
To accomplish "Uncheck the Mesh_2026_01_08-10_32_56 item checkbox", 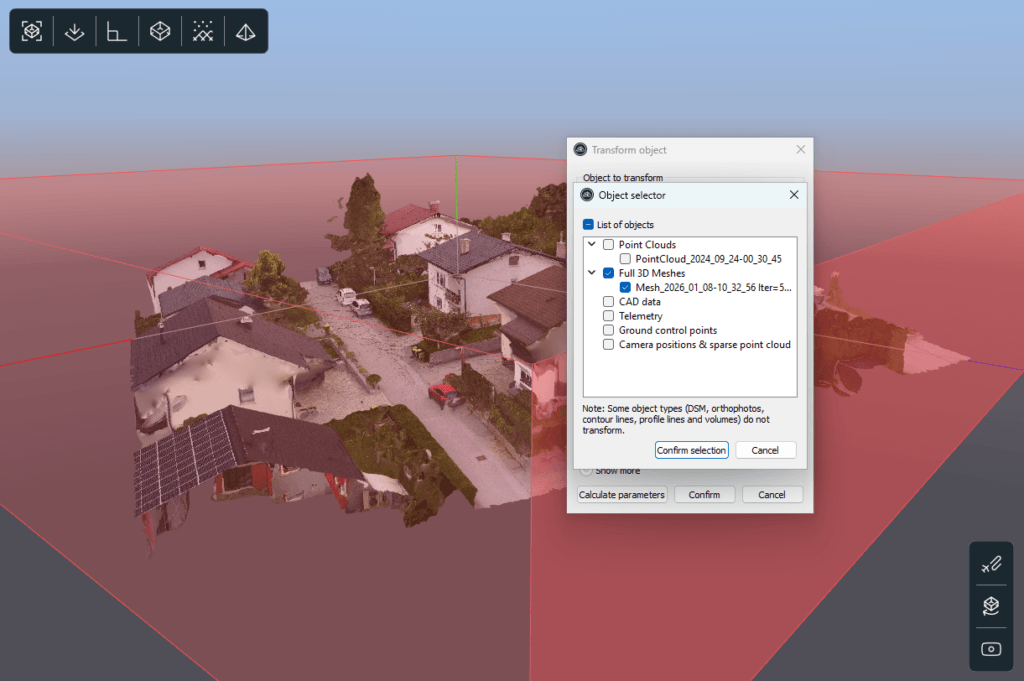I will click(x=625, y=287).
